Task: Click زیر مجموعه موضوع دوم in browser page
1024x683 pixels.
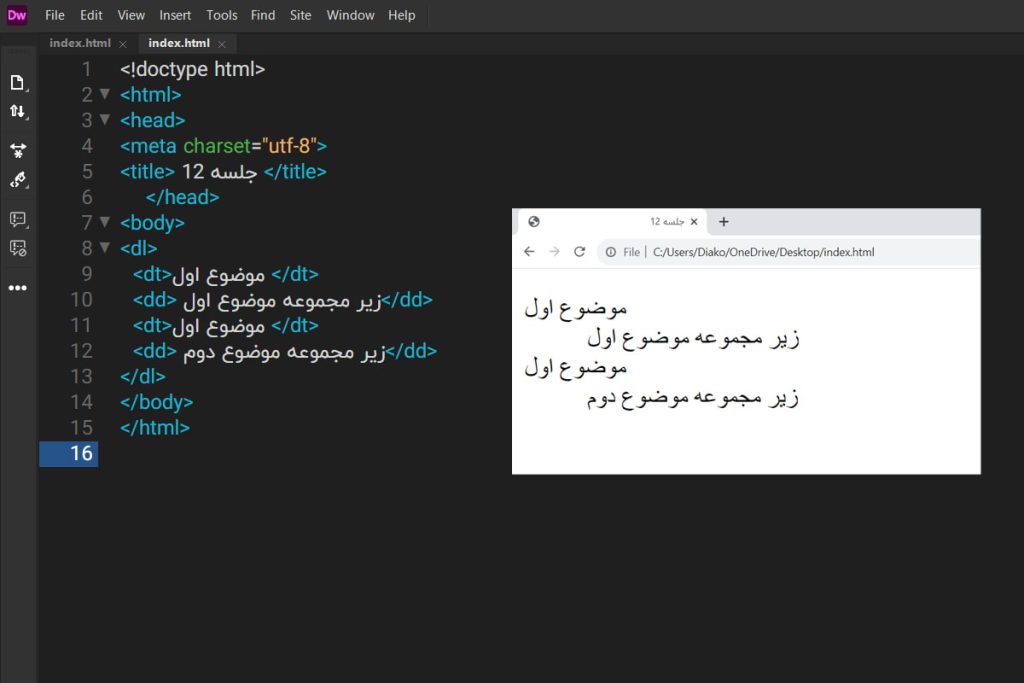Action: pyautogui.click(x=693, y=397)
